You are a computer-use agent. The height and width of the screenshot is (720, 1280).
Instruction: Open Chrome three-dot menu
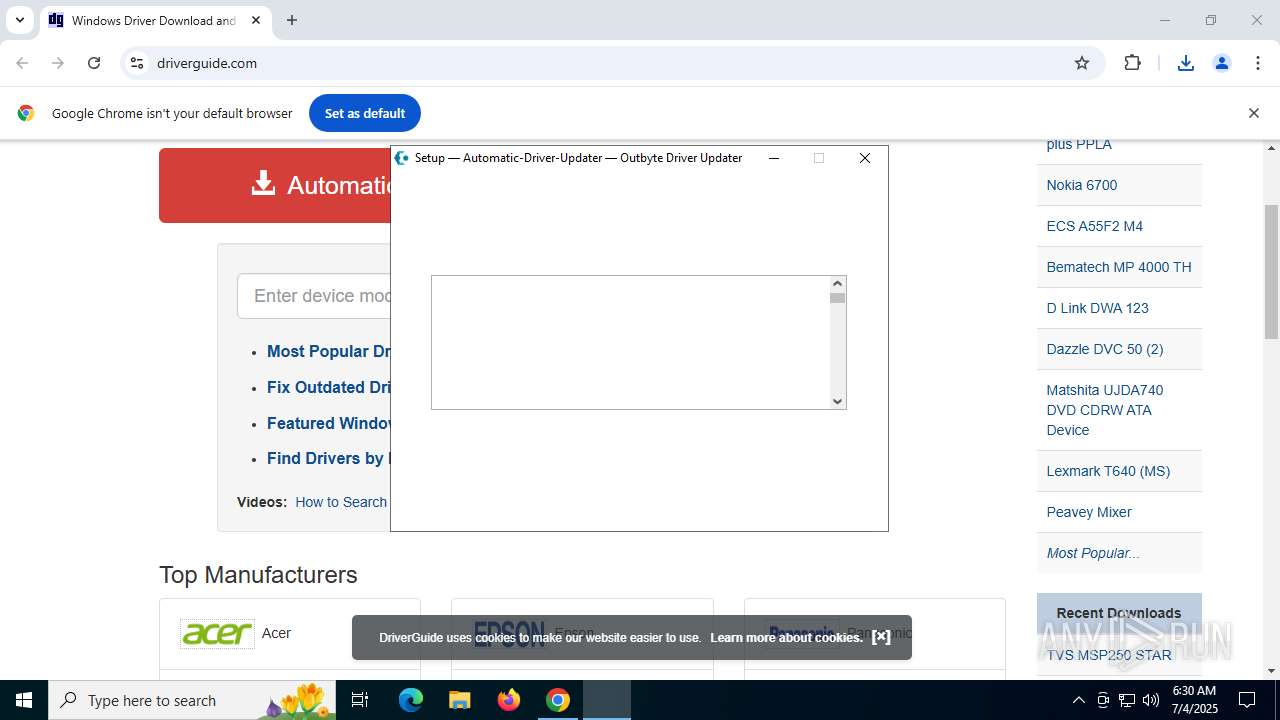(1258, 63)
